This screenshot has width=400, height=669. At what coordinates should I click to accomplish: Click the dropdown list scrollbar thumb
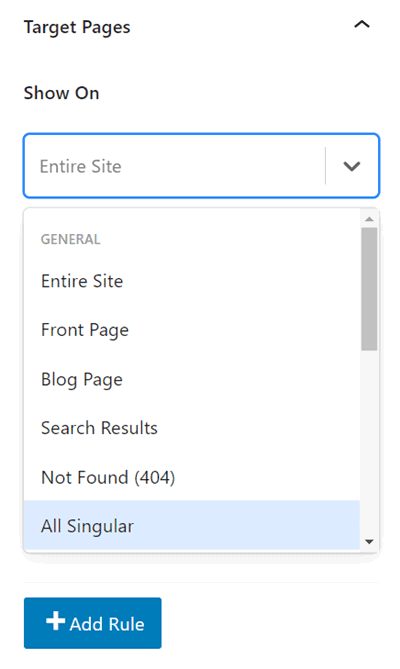coord(369,289)
